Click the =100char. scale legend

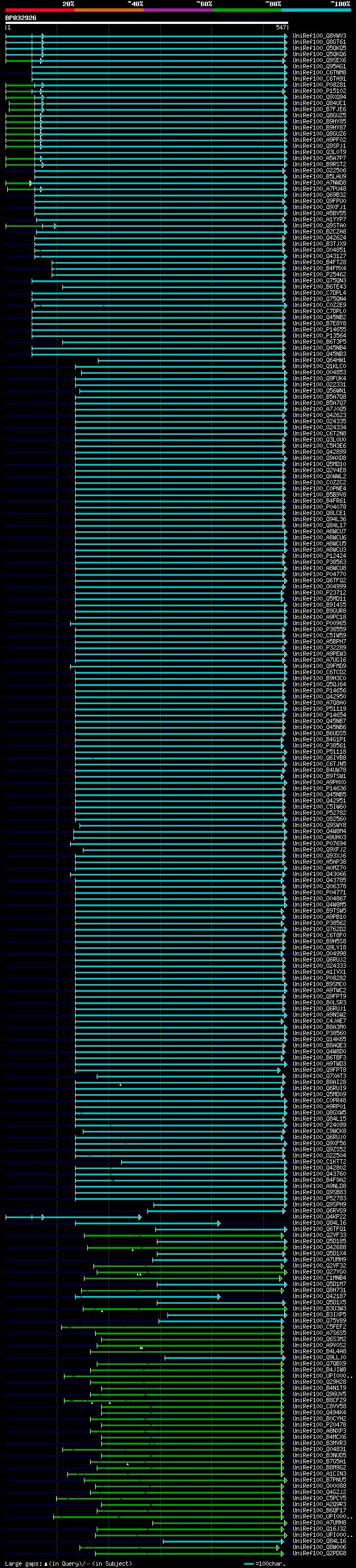coord(264,1564)
